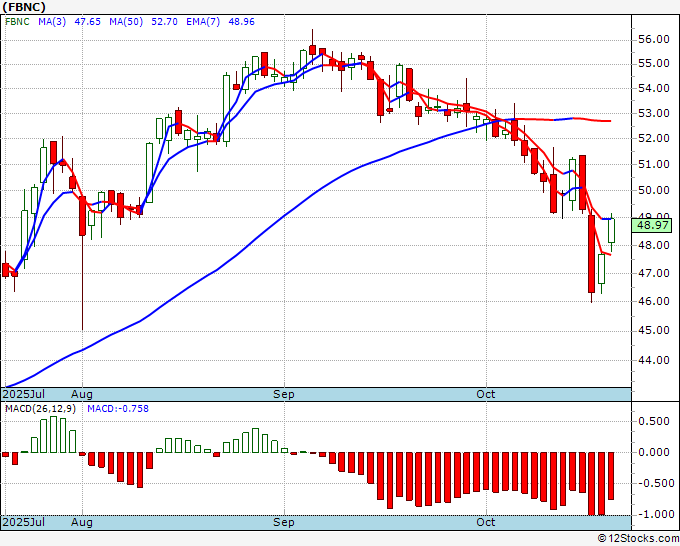Click the 54.00 price axis label
Viewport: 680px width, 546px height.
point(654,88)
